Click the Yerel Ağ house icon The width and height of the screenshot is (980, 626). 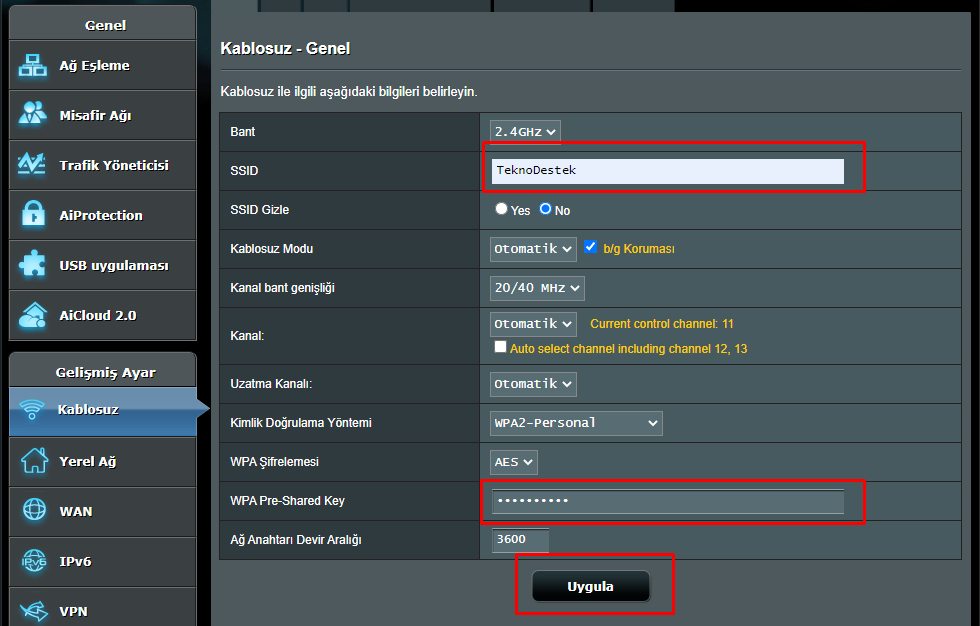coord(34,461)
